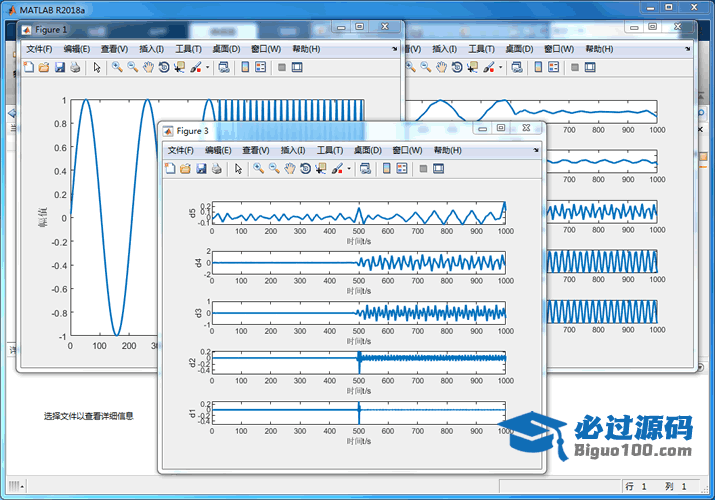Click Open File icon in Figure 1 toolbar
This screenshot has width=715, height=500.
point(44,67)
